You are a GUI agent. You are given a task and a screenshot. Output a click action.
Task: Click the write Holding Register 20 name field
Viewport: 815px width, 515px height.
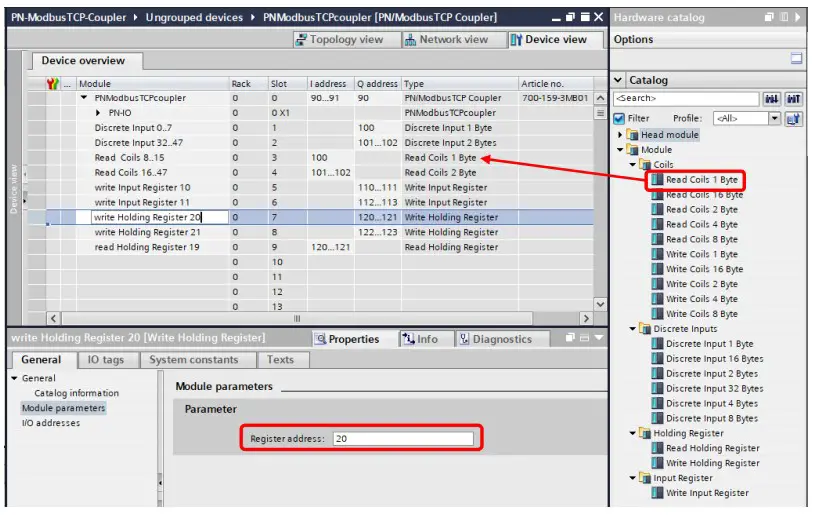[160, 217]
